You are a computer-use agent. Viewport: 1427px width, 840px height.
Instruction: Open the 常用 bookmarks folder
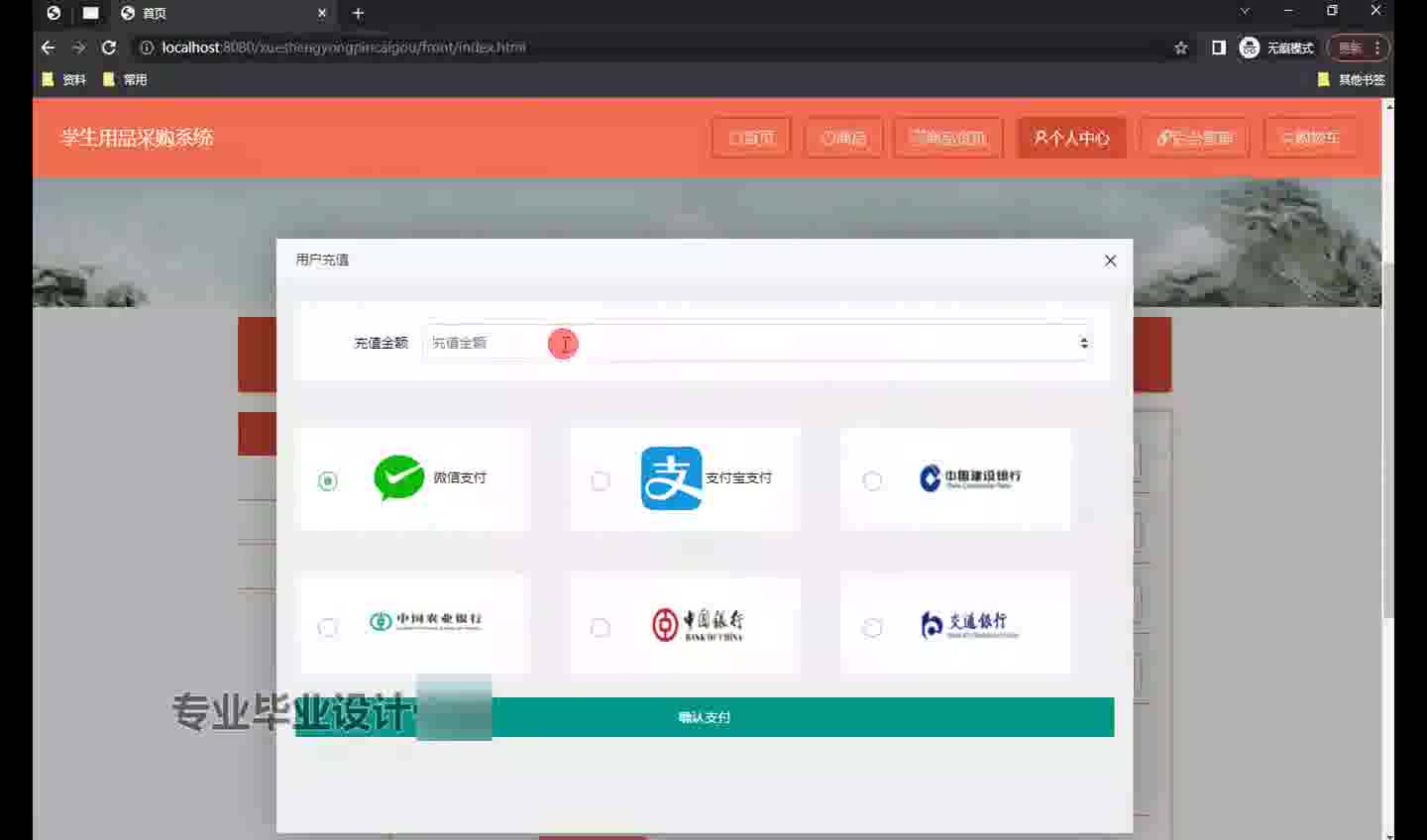125,79
